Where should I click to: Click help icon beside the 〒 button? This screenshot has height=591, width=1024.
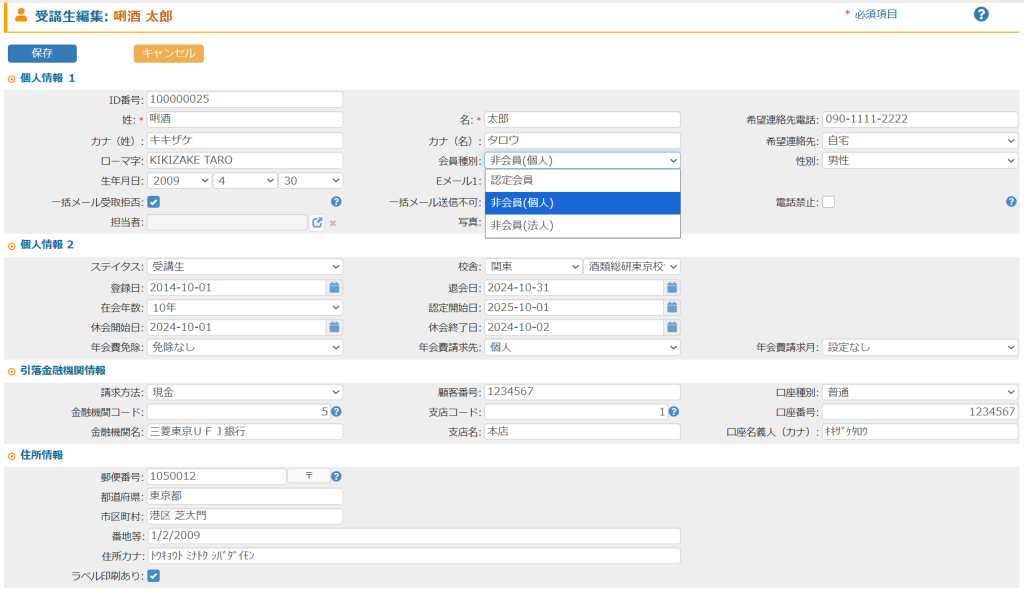click(x=336, y=477)
